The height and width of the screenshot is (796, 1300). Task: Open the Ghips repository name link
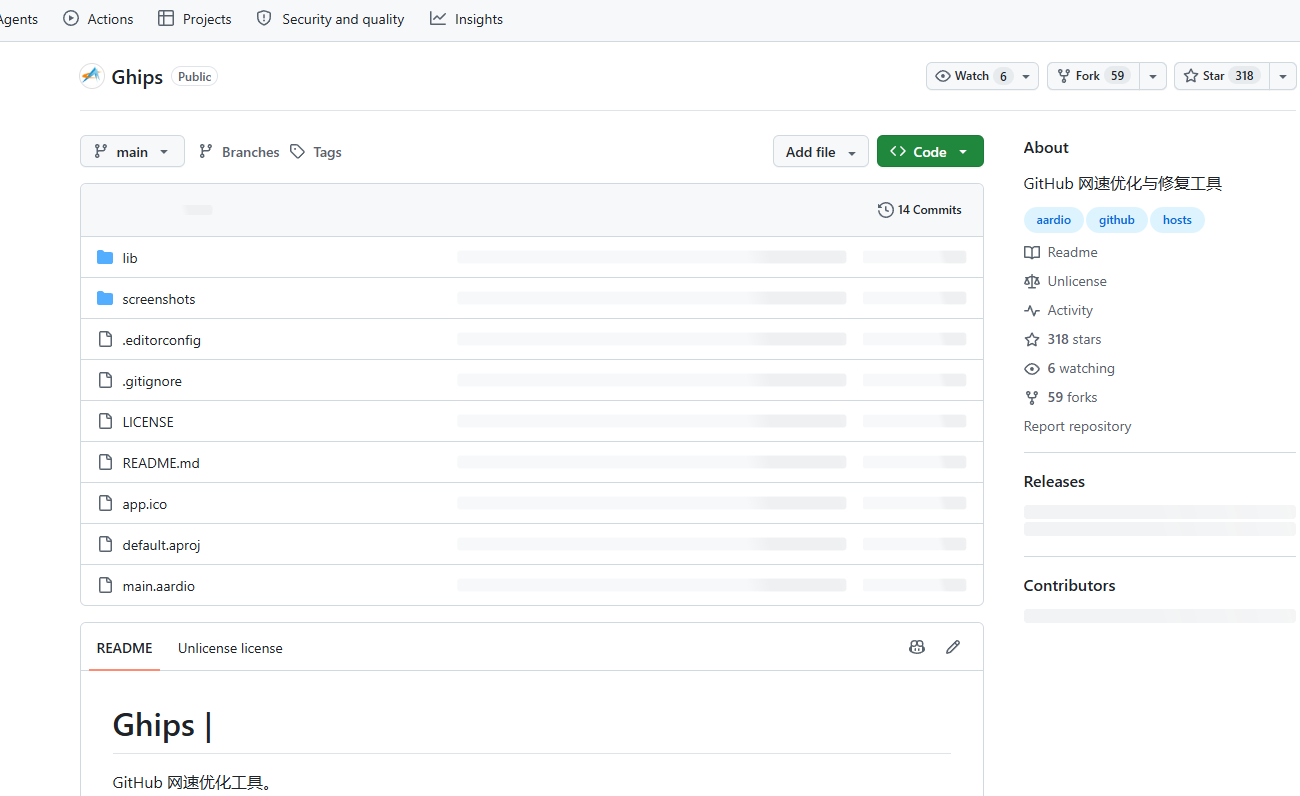[x=137, y=77]
